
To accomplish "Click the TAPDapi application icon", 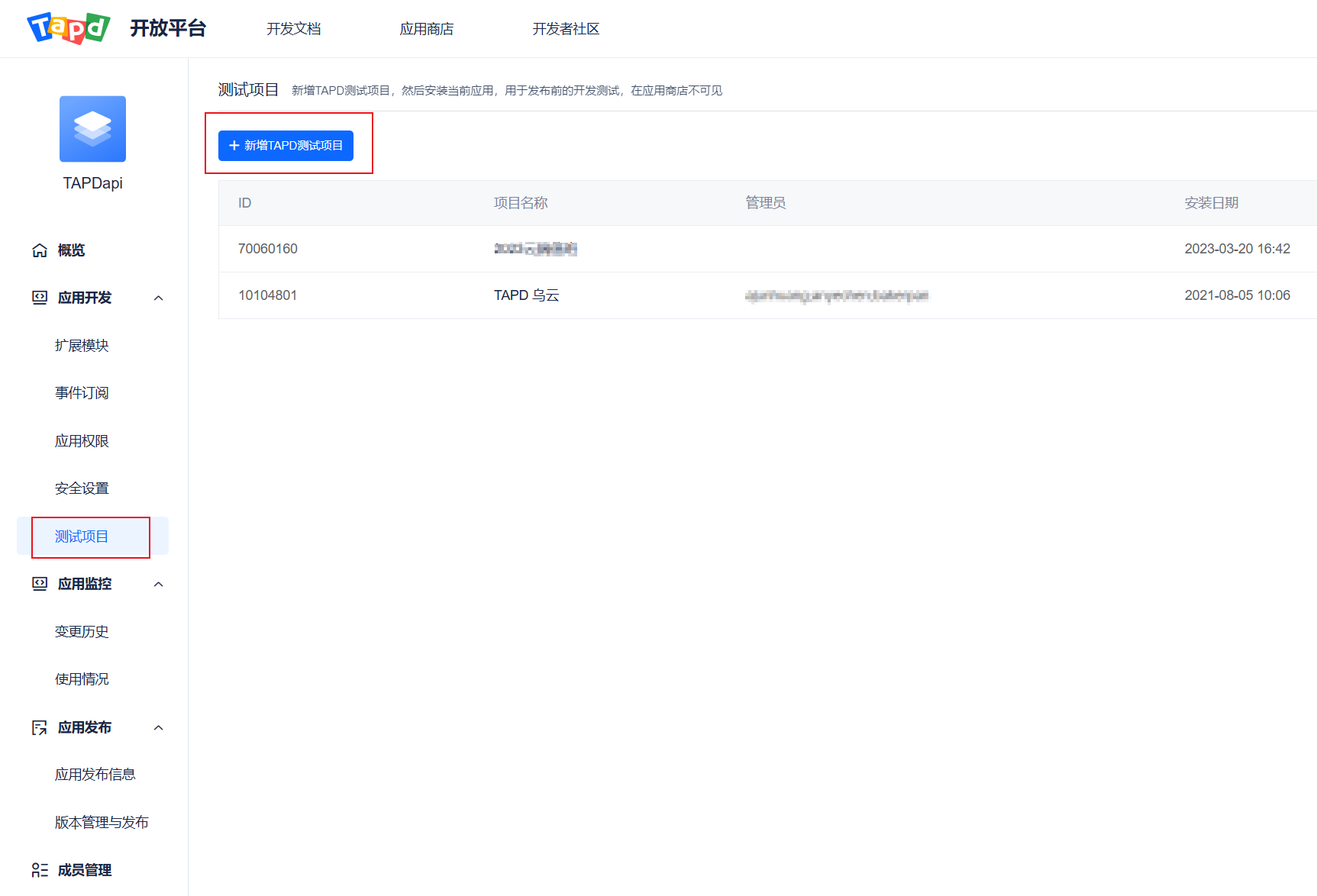I will click(92, 129).
